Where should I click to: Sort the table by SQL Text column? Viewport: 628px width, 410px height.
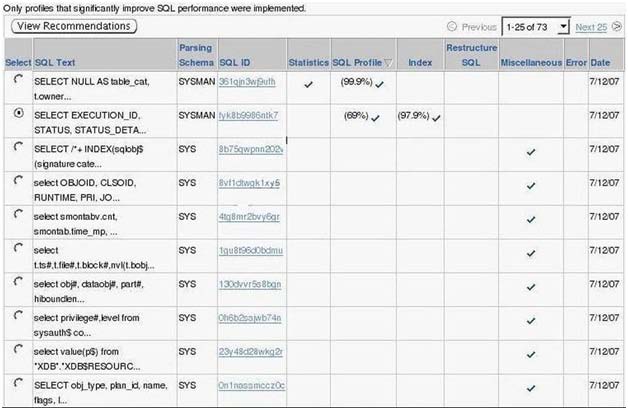(56, 62)
